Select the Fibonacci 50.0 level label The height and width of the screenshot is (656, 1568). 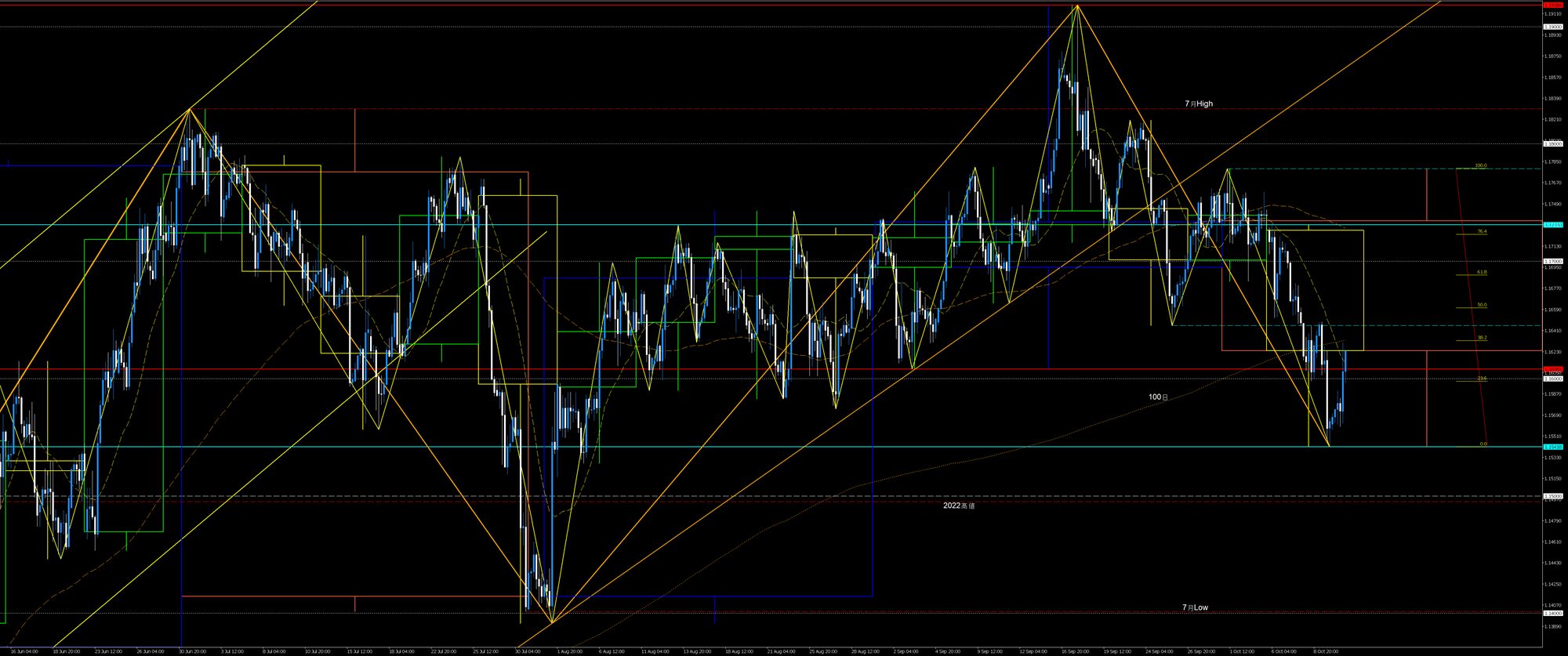pyautogui.click(x=1481, y=305)
